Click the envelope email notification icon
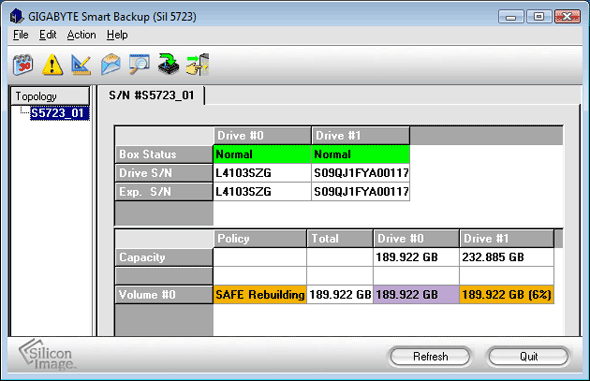The width and height of the screenshot is (590, 381). click(111, 64)
